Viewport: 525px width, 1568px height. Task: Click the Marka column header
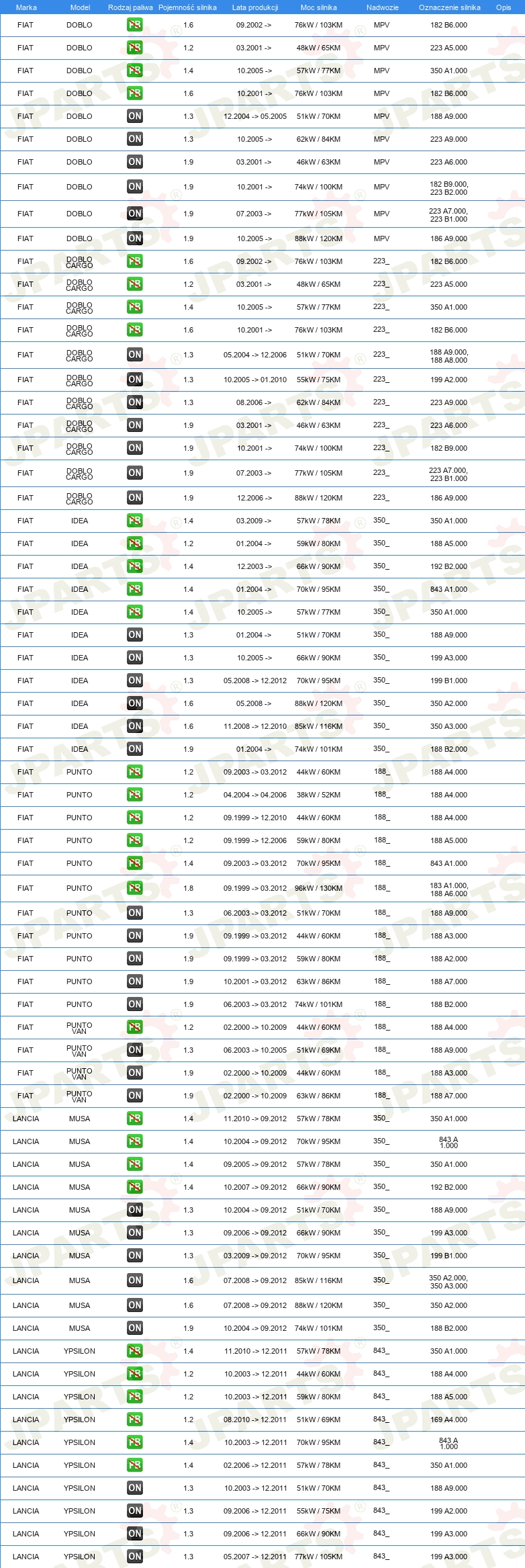26,7
